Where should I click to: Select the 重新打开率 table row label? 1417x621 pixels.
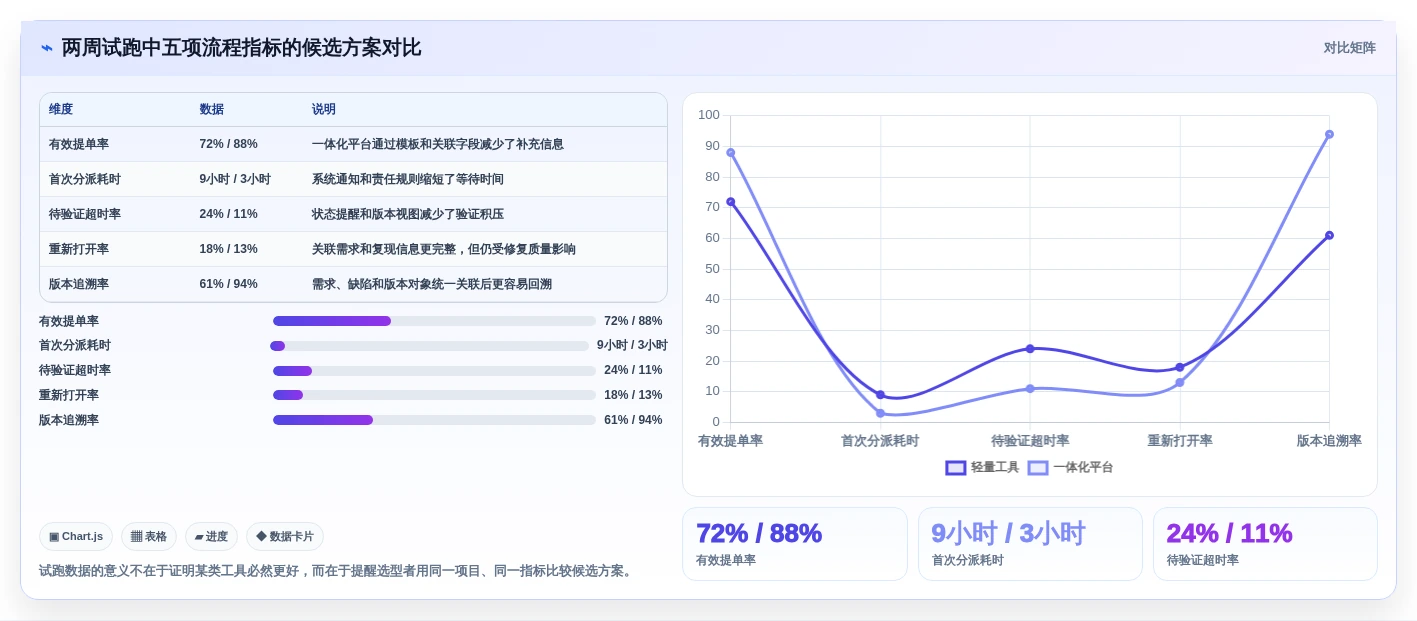[79, 249]
